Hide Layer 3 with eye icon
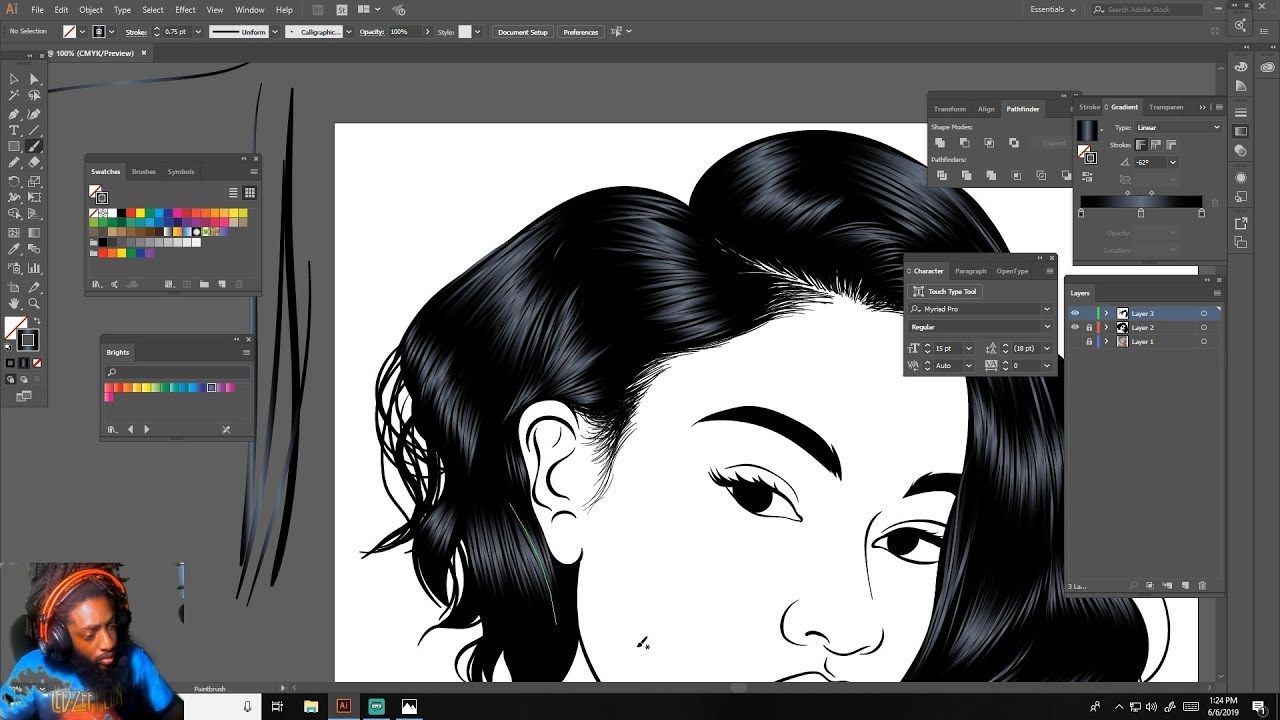The width and height of the screenshot is (1280, 720). coord(1075,313)
